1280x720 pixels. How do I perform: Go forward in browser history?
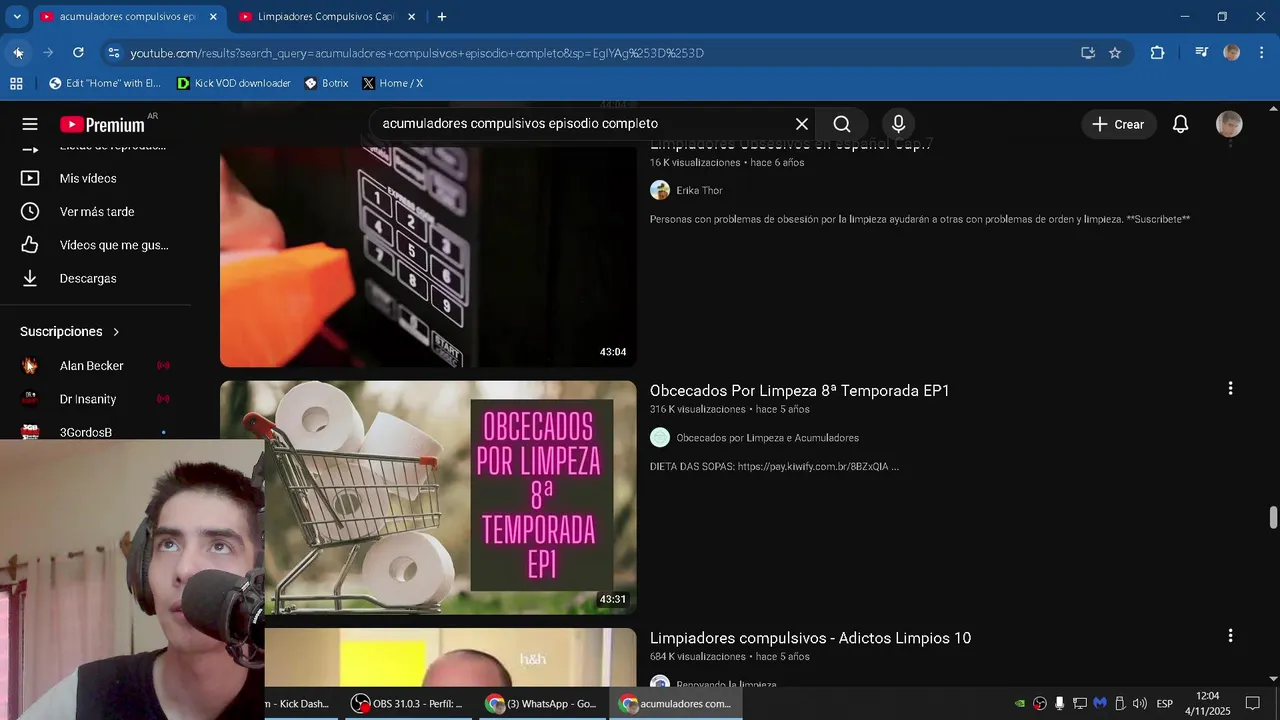coord(48,53)
